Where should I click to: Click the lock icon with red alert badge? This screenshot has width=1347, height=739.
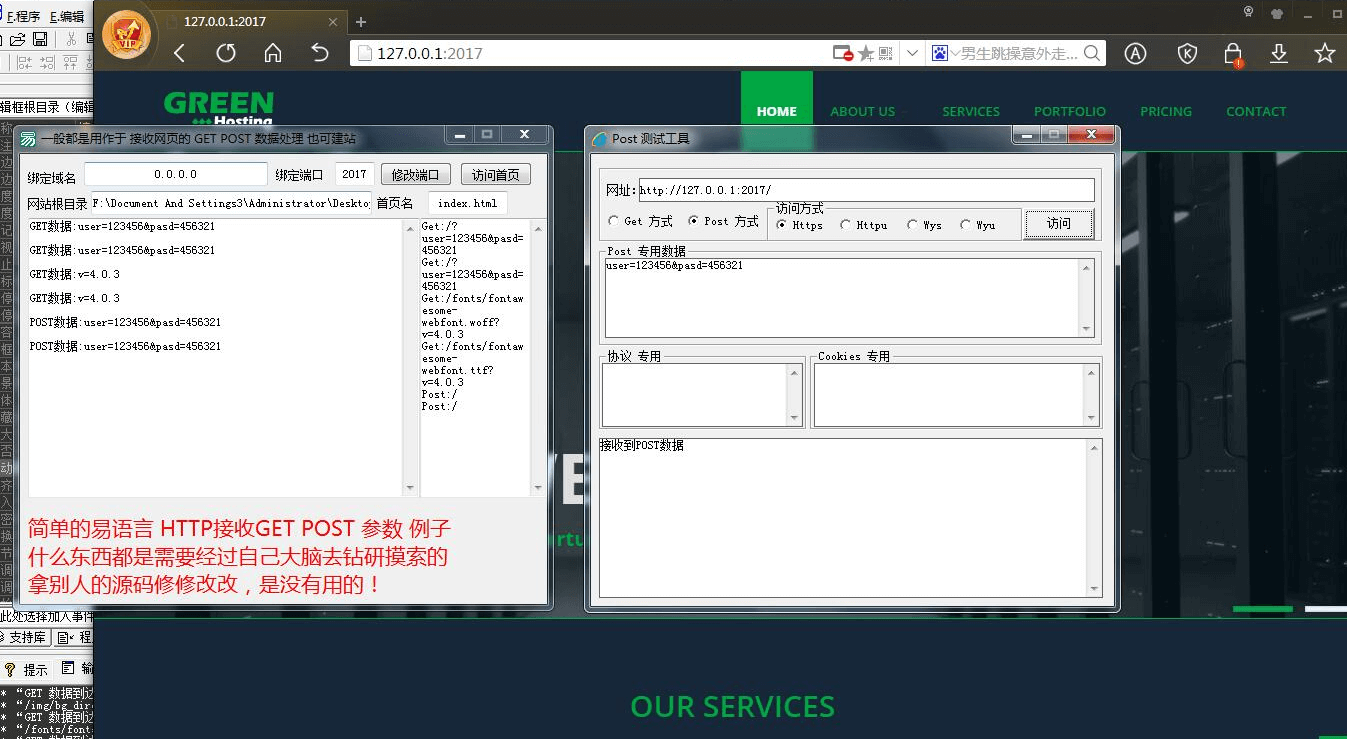tap(1233, 54)
